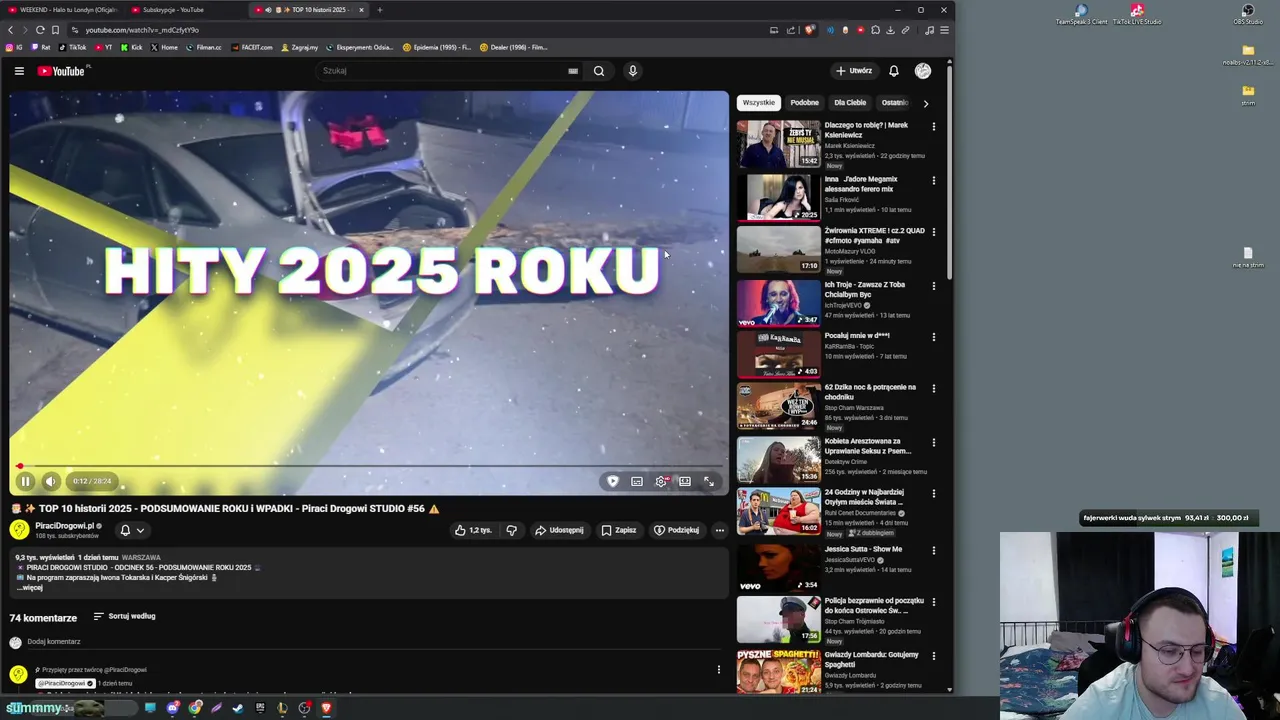The height and width of the screenshot is (720, 1280).
Task: Open TeamSpeak 3 Client desktop icon
Action: click(x=1081, y=15)
